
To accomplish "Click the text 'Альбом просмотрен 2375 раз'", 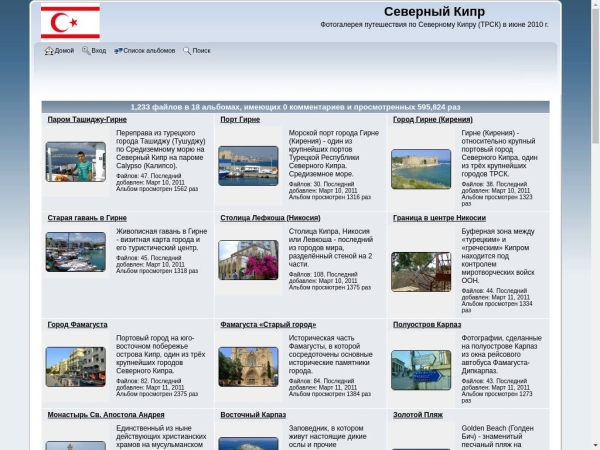I will (157, 394).
